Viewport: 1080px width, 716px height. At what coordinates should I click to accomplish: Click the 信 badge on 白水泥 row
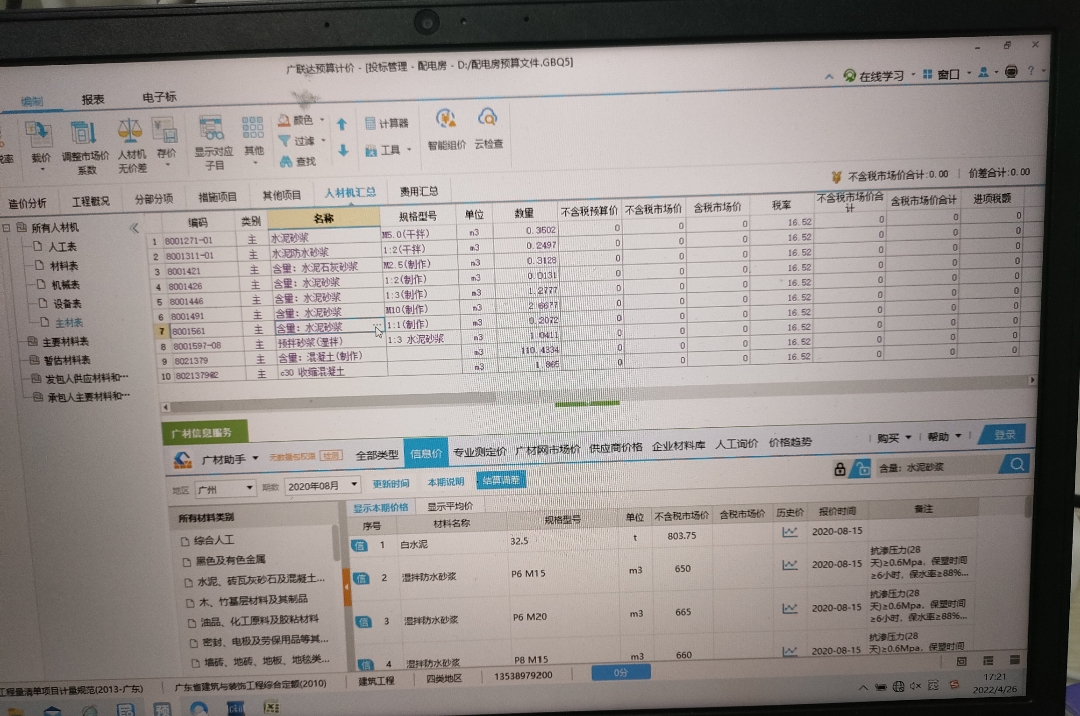pos(359,545)
